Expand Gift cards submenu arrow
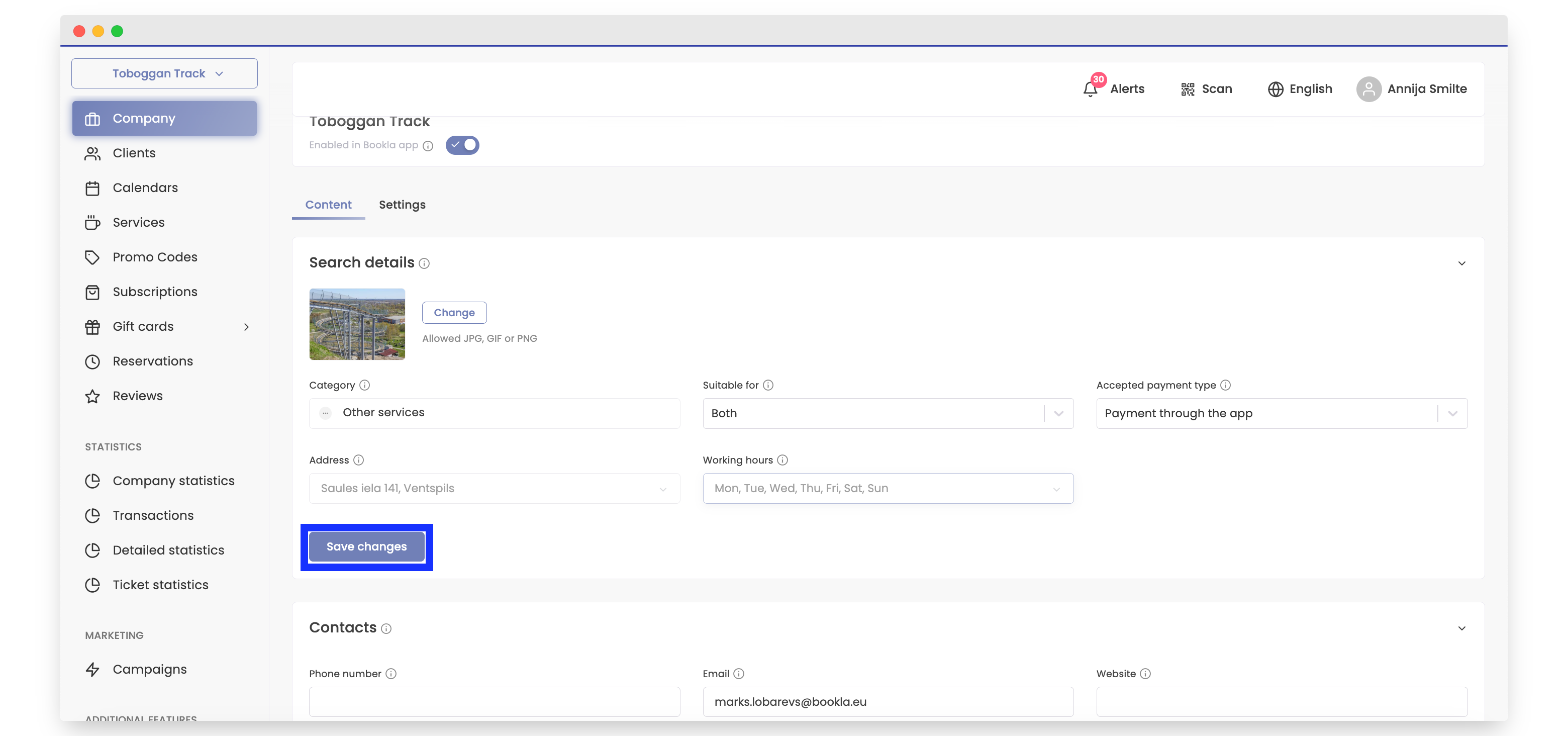Screen dimensions: 1568x736 246,327
